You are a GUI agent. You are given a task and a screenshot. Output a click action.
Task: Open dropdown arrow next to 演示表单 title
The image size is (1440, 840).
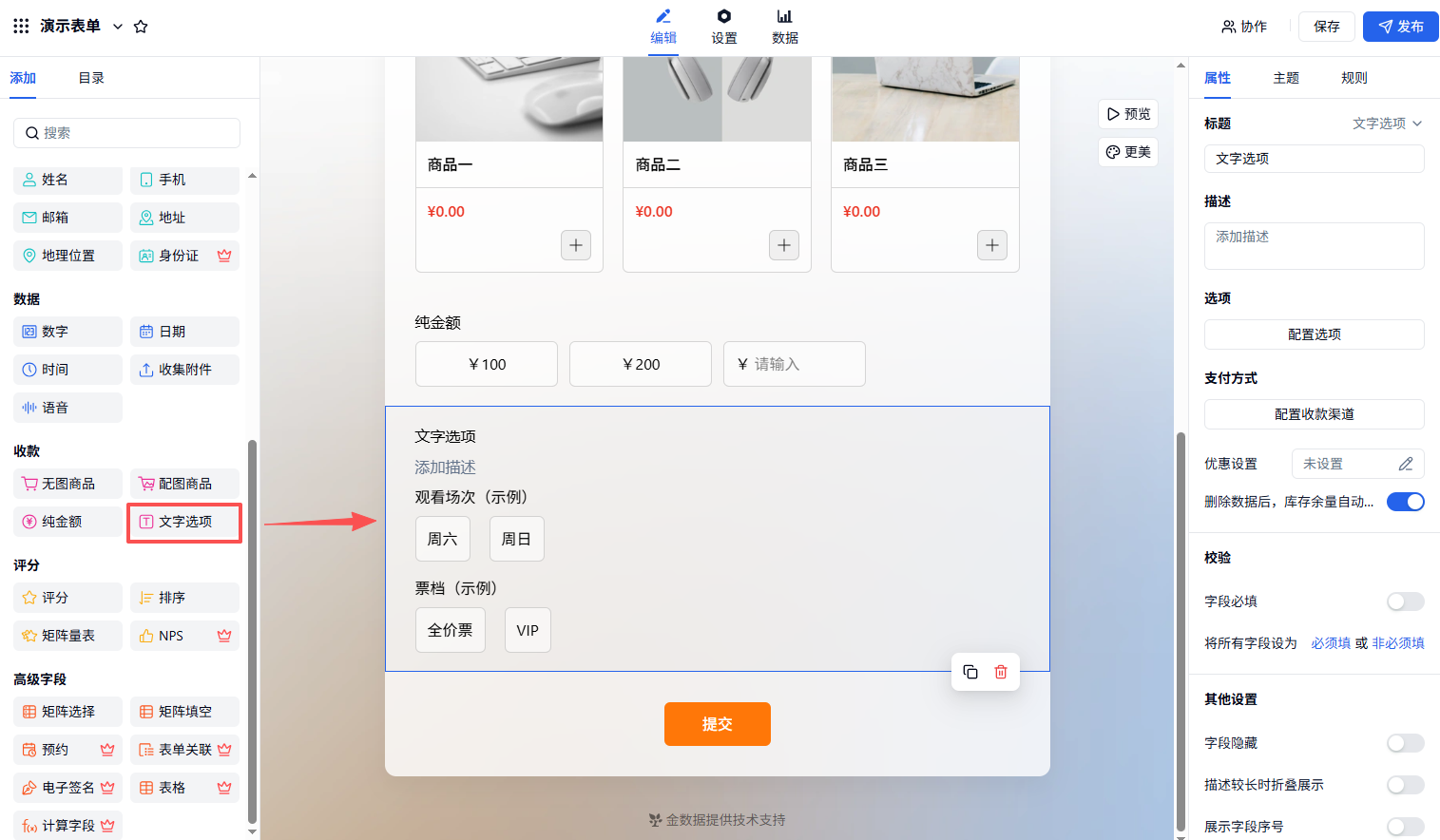click(118, 27)
